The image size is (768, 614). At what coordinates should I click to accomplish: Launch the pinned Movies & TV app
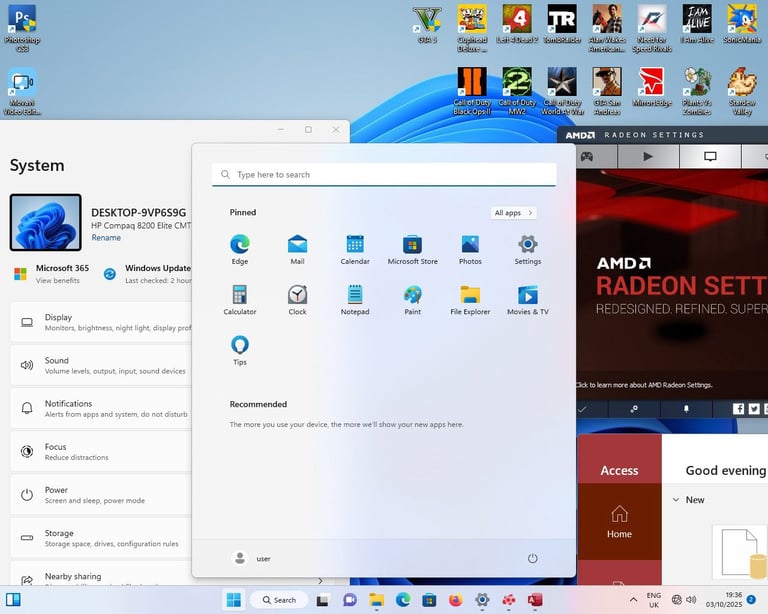click(527, 295)
